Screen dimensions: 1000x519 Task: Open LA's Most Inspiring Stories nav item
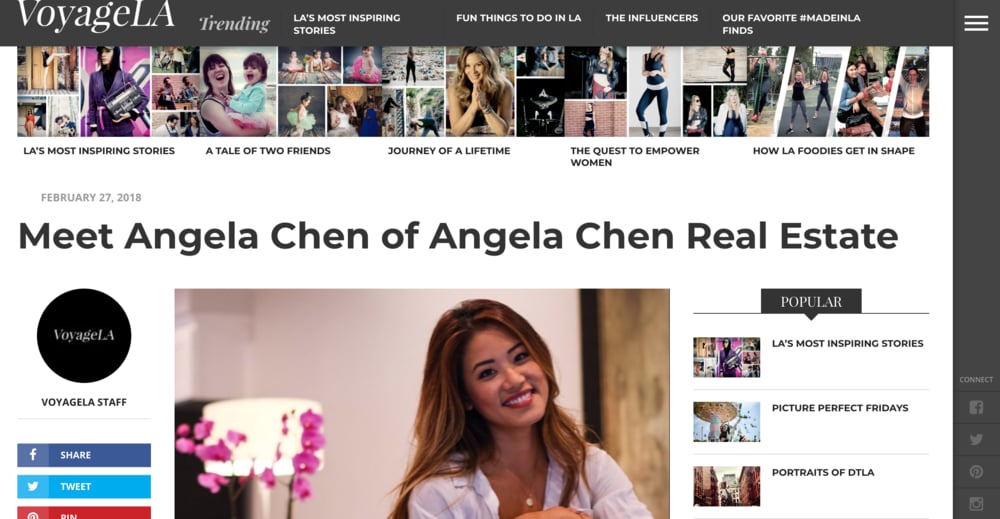pyautogui.click(x=347, y=24)
